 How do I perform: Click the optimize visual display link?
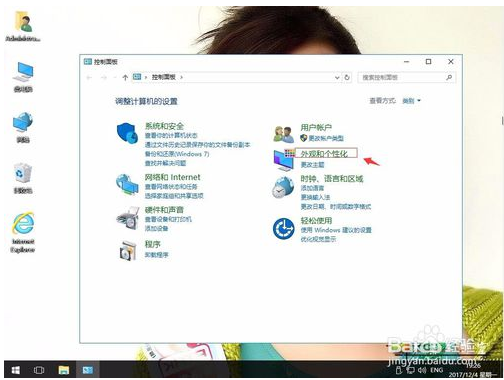pos(318,239)
